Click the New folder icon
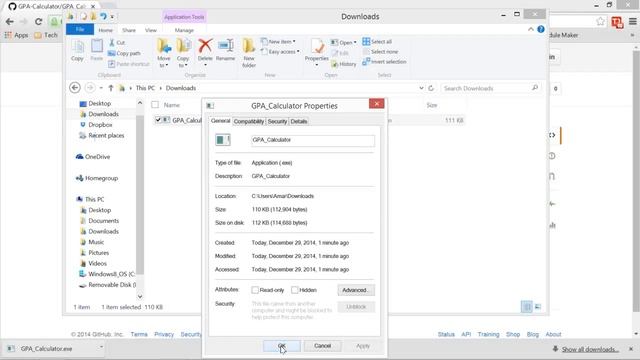Screen dimensions: 640x360 [249, 46]
